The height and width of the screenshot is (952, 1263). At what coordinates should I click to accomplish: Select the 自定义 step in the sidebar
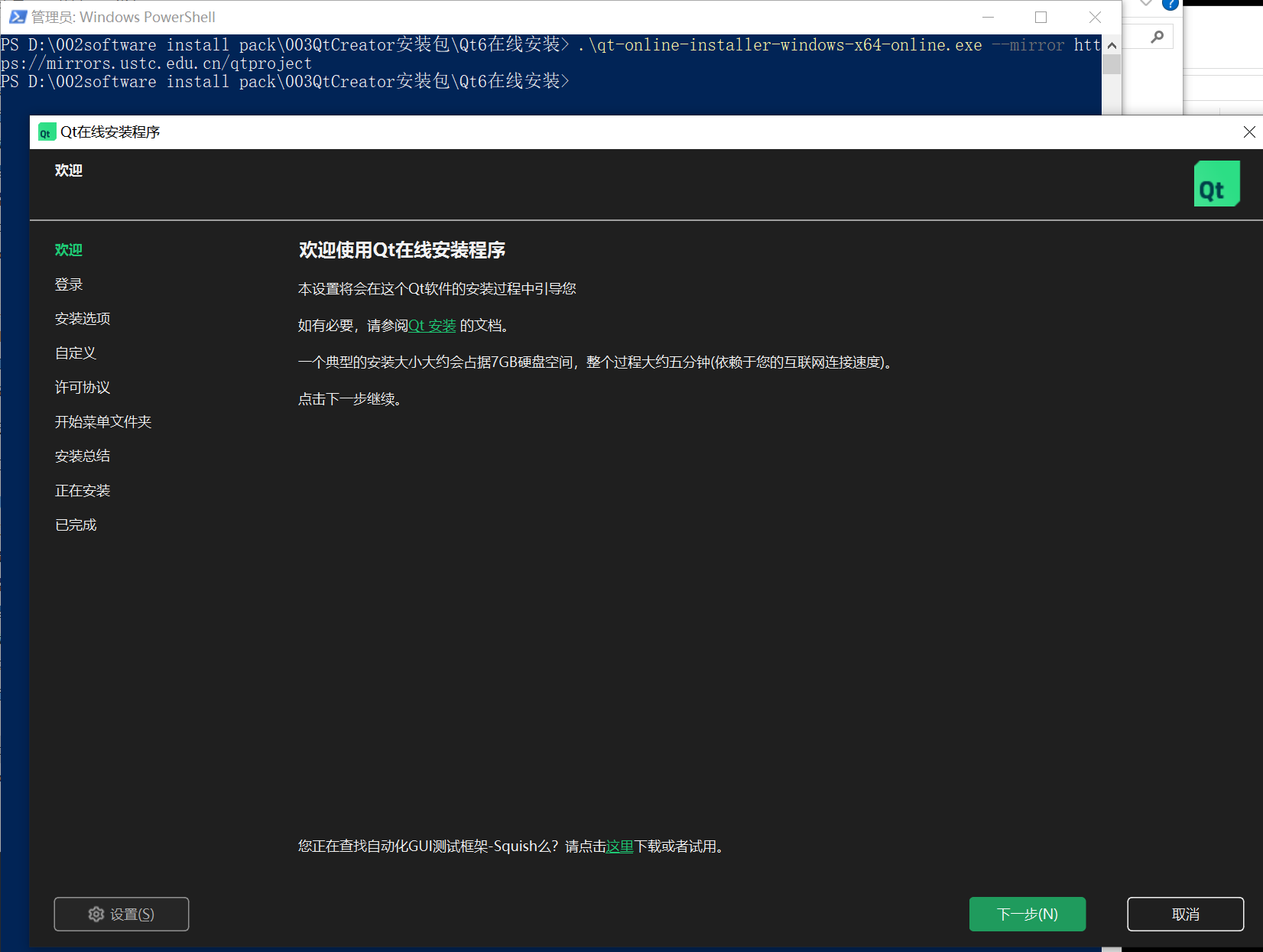coord(76,353)
